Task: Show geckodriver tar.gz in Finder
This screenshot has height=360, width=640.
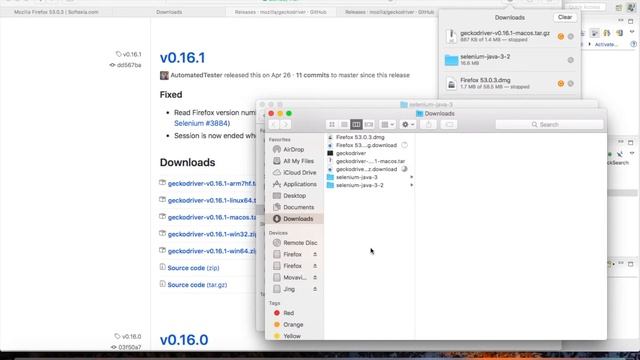Action: [571, 36]
